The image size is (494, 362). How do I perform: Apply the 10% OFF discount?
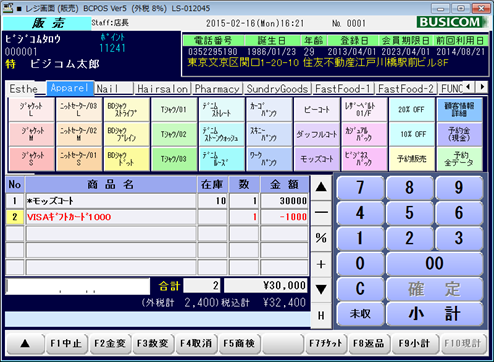point(412,134)
